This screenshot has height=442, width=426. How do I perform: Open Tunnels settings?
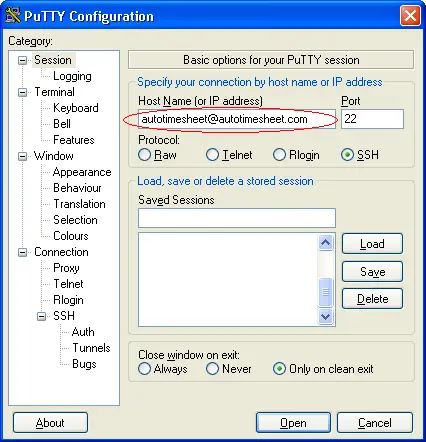[91, 348]
